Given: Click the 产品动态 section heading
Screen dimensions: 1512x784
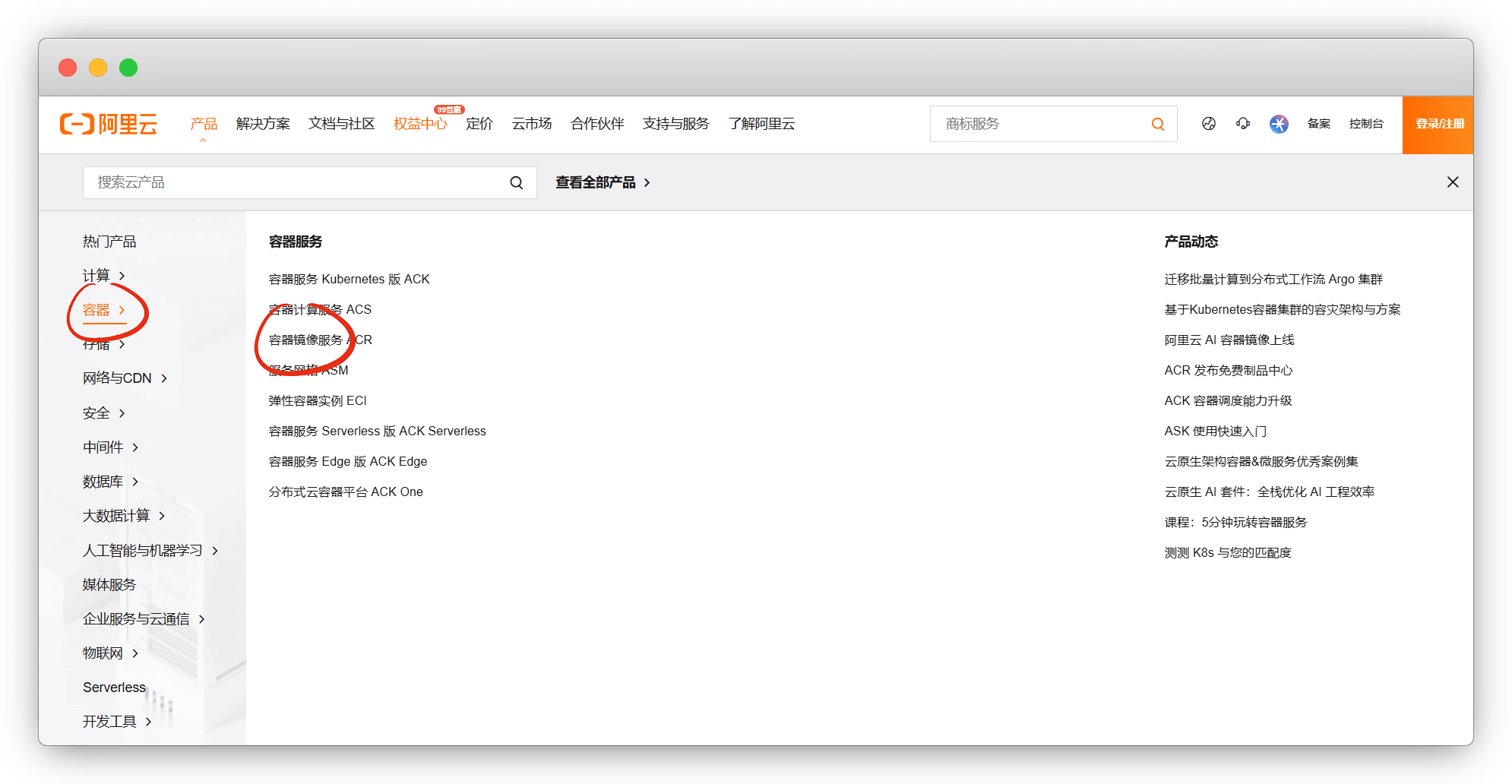Looking at the screenshot, I should tap(1191, 242).
